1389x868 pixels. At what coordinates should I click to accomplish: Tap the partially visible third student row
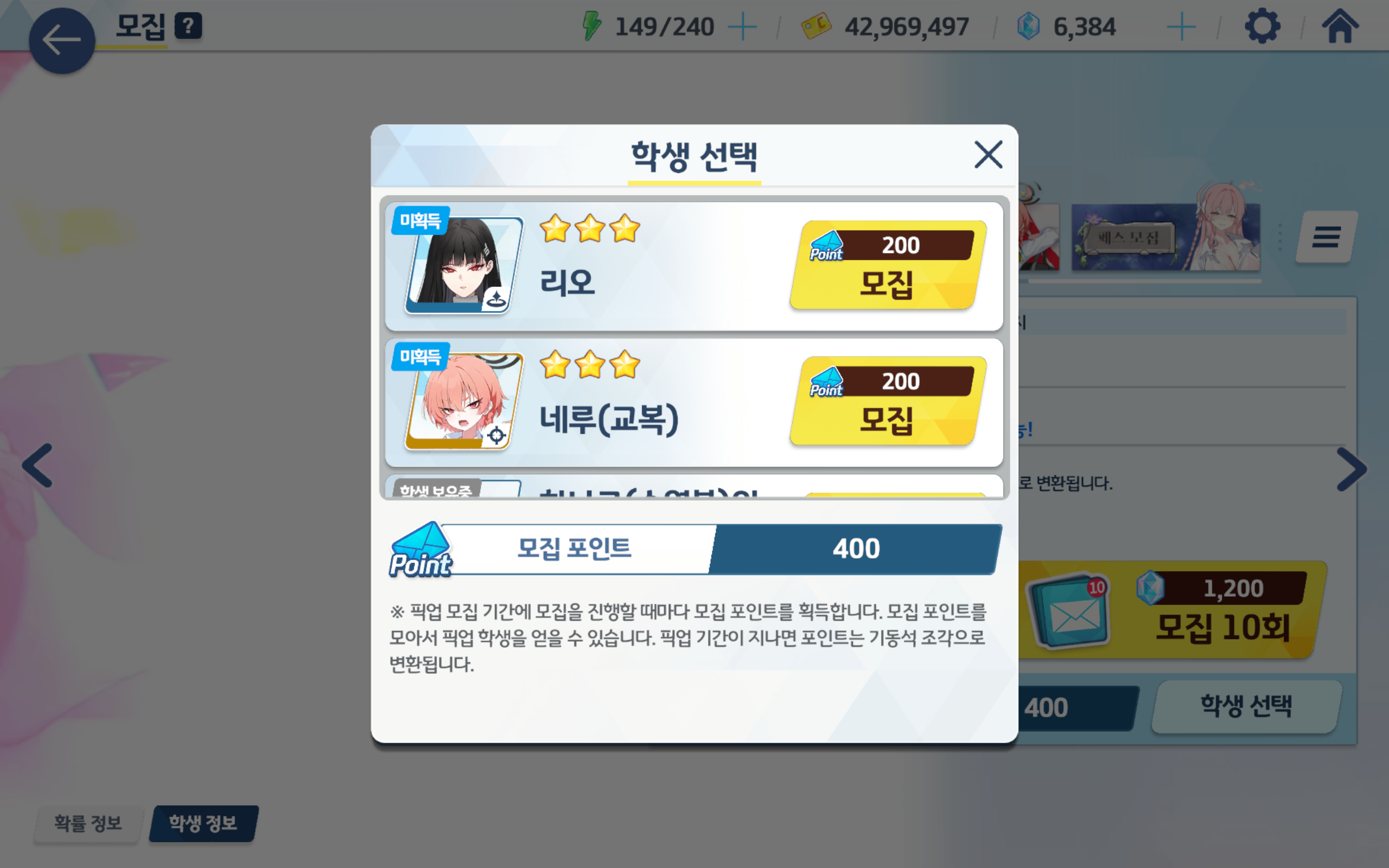pos(694,486)
